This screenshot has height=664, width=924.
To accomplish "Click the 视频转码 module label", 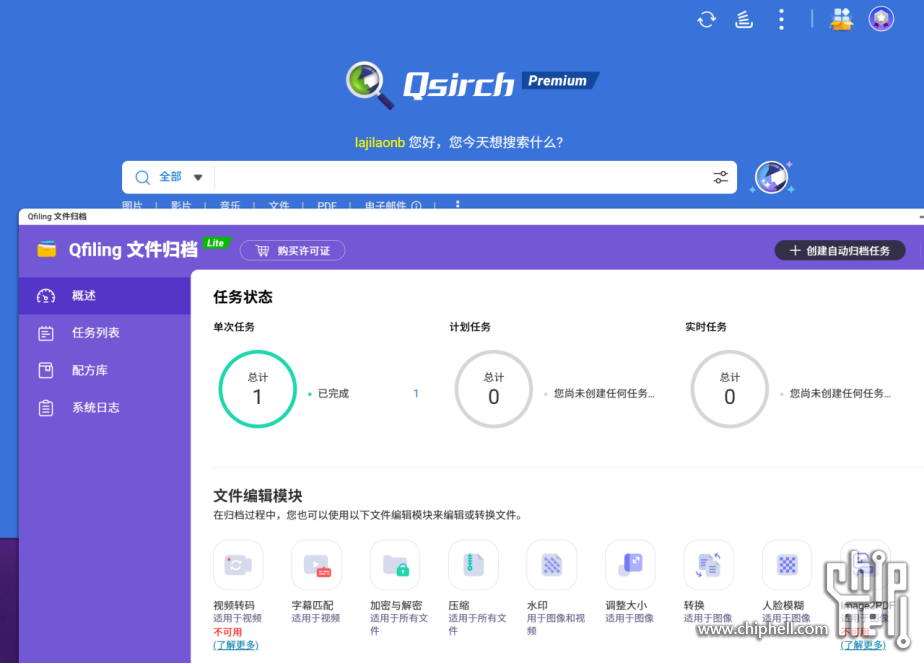I will 234,606.
